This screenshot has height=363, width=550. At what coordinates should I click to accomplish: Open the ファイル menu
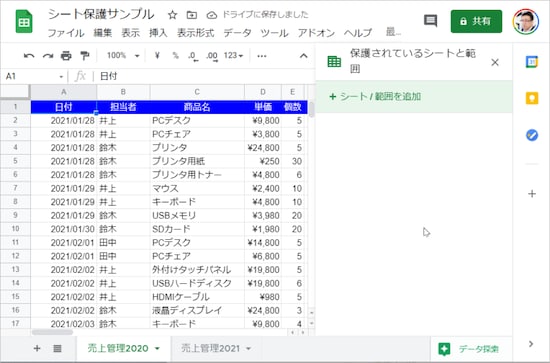(x=66, y=33)
